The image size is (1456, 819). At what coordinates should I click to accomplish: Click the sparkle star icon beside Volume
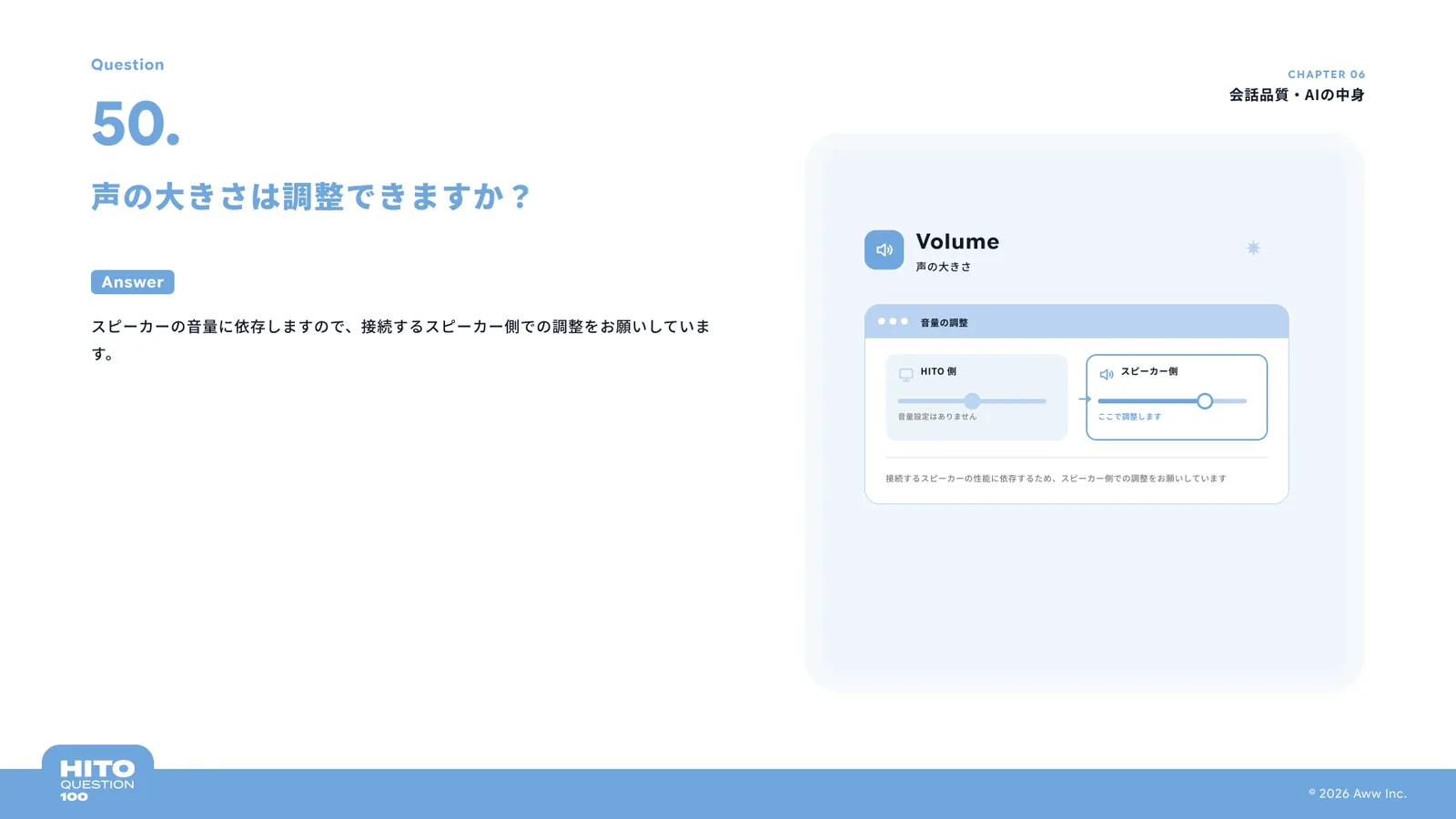pyautogui.click(x=1253, y=248)
